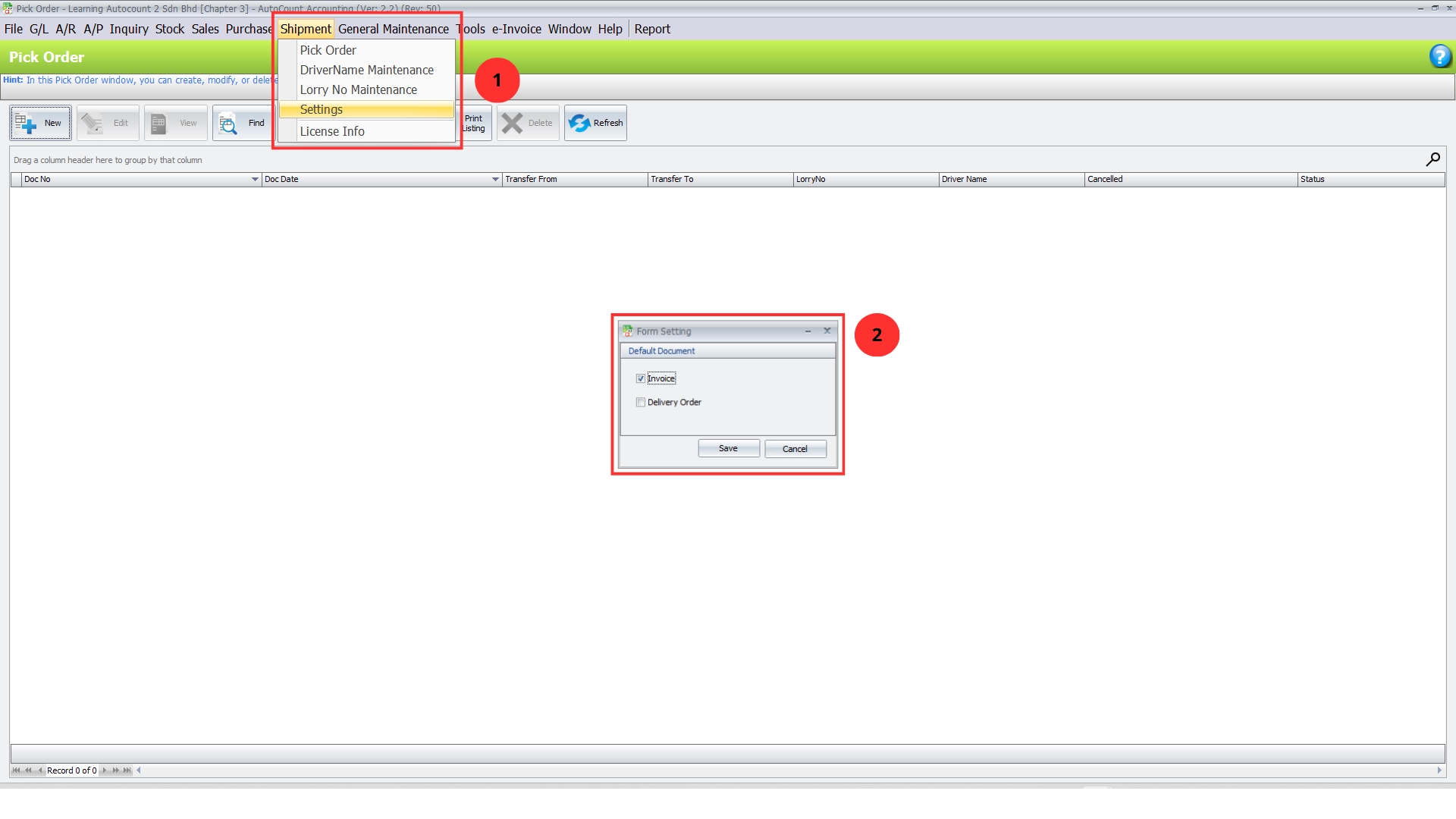Go to first record navigation arrow
Image resolution: width=1456 pixels, height=819 pixels.
click(16, 770)
